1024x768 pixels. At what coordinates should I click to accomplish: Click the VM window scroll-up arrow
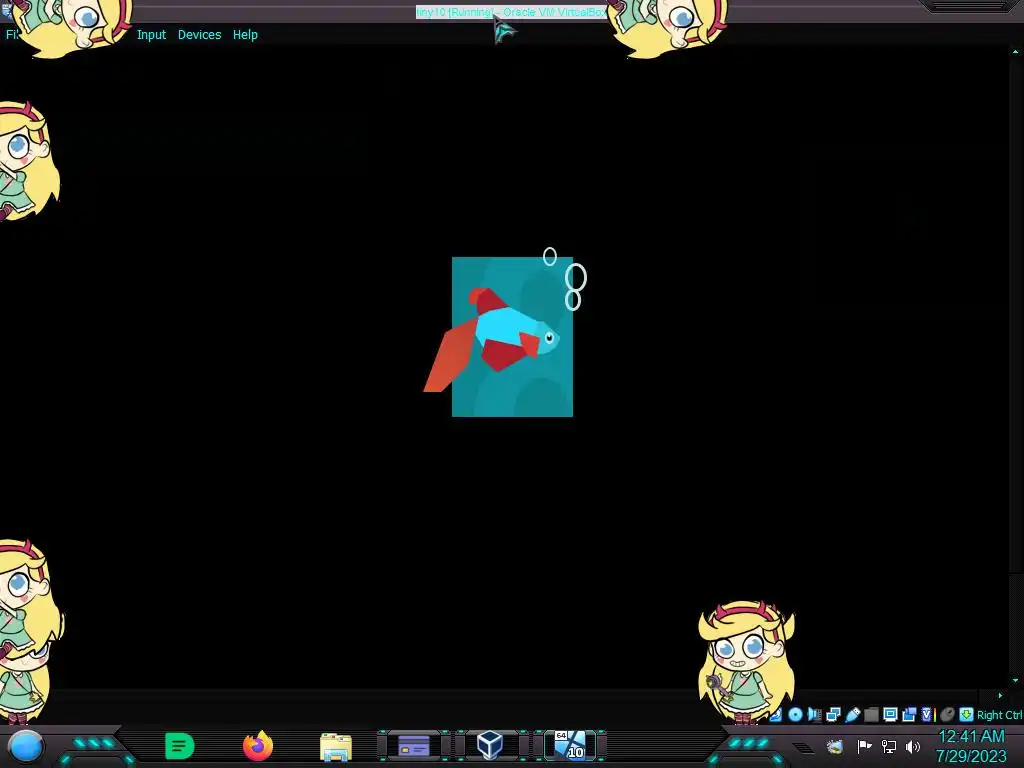1015,52
